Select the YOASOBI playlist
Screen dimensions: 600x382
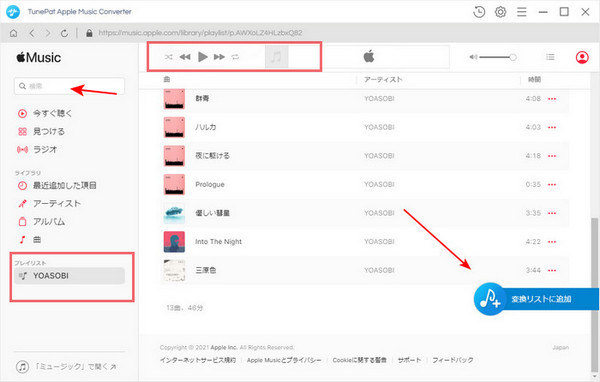(x=69, y=276)
